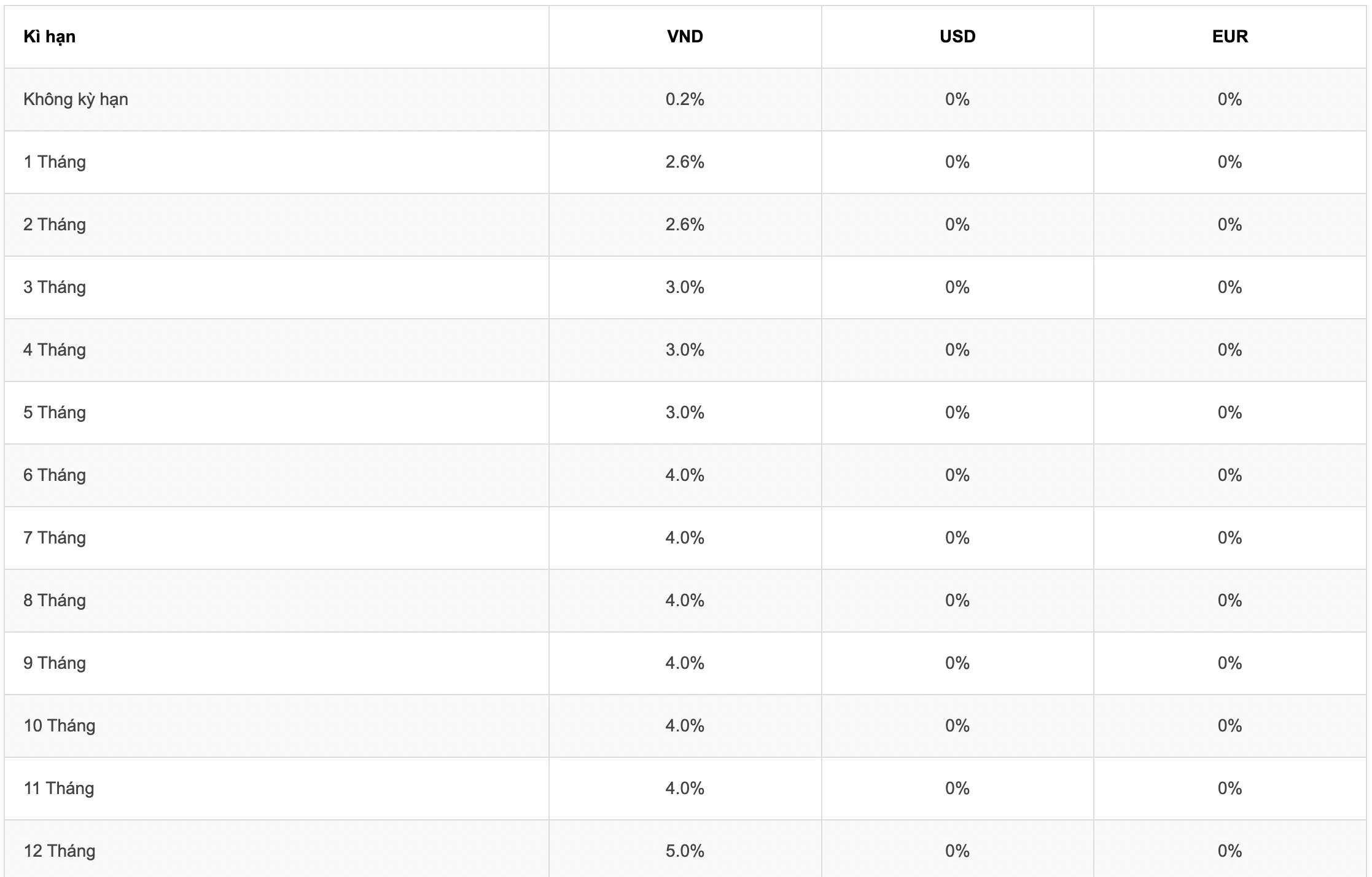
Task: Select the VND column header
Action: pos(685,37)
